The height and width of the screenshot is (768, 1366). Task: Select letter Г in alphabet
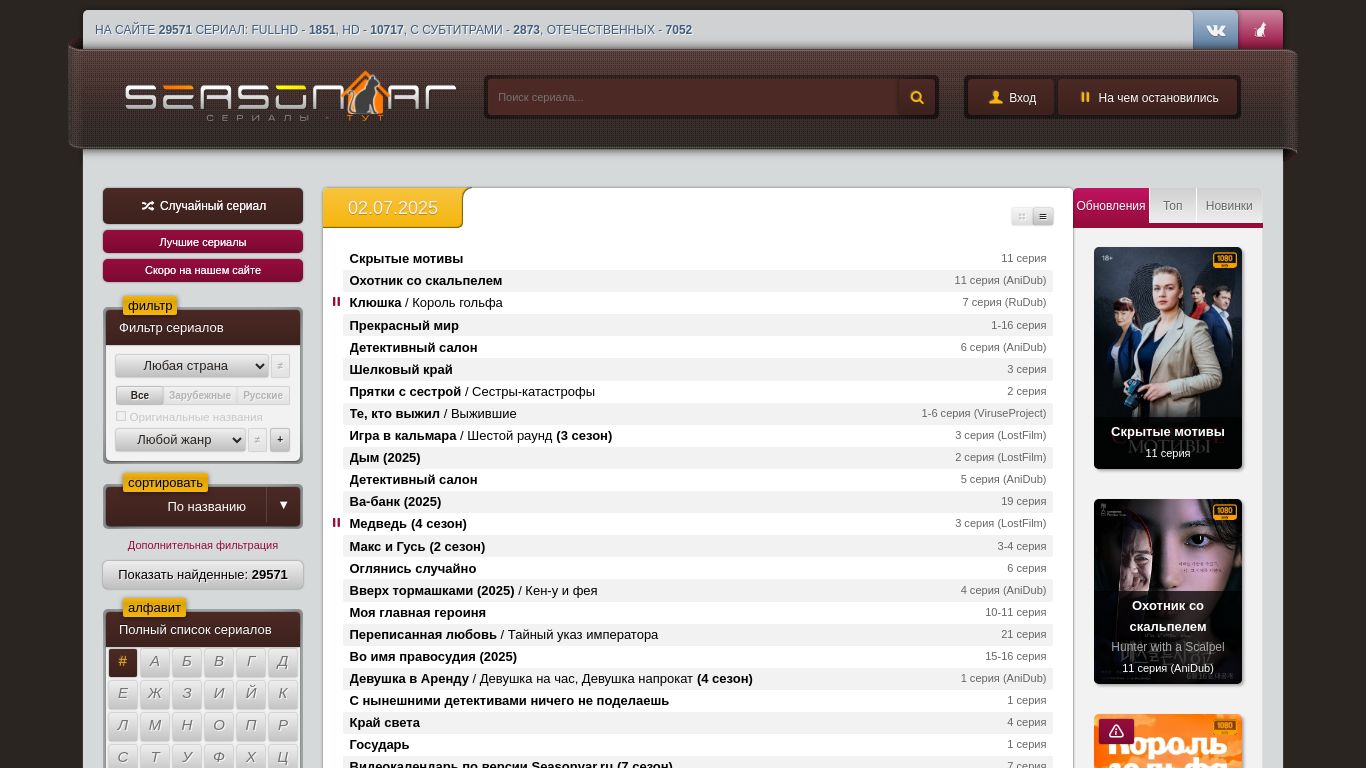(x=251, y=662)
